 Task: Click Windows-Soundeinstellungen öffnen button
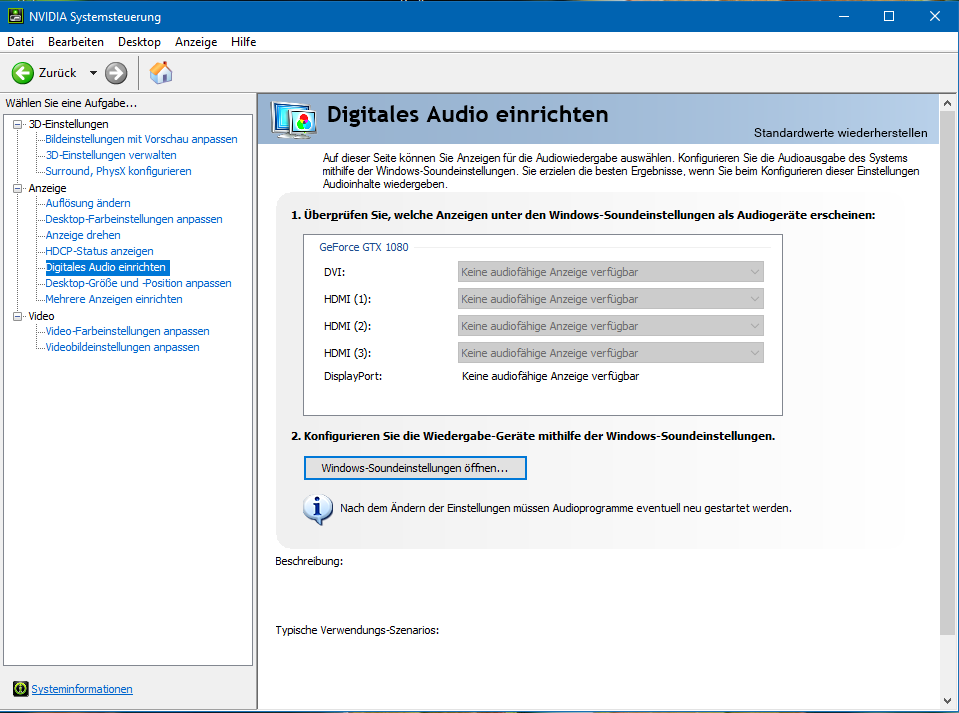pyautogui.click(x=414, y=468)
